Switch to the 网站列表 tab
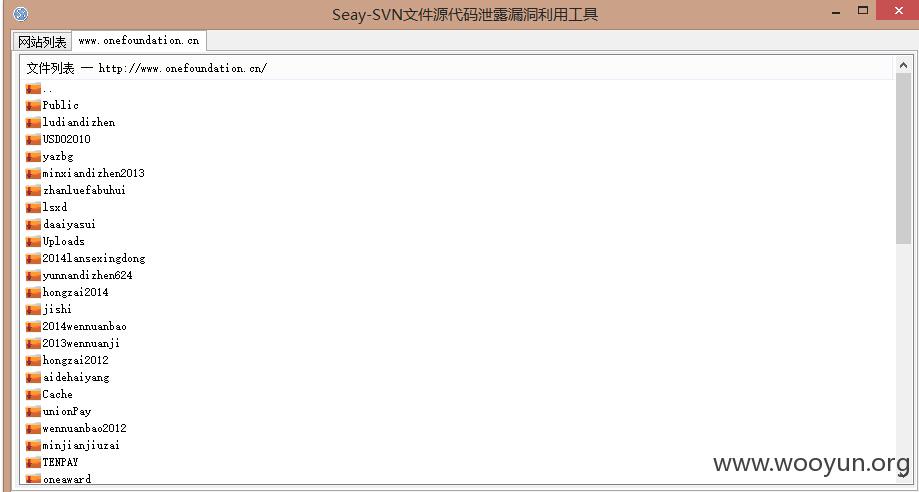The image size is (919, 492). coord(42,42)
